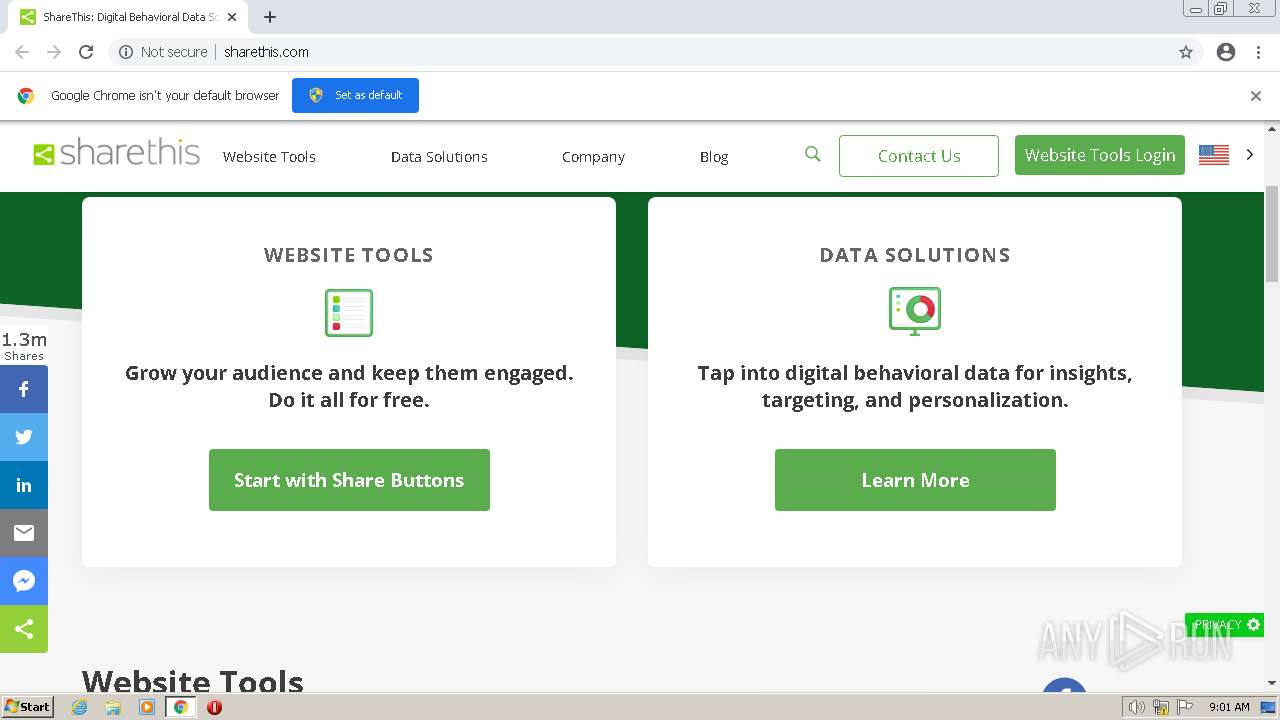The height and width of the screenshot is (720, 1280).
Task: Click the Website Tools checklist icon
Action: coord(349,312)
